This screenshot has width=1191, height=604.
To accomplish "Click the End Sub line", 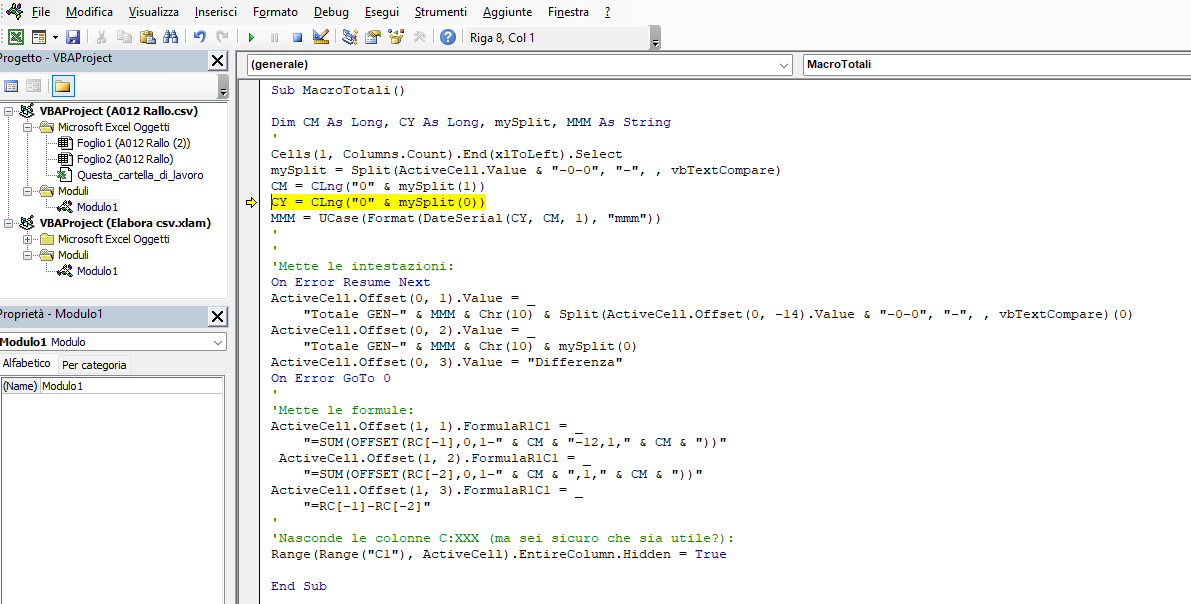I will click(299, 586).
